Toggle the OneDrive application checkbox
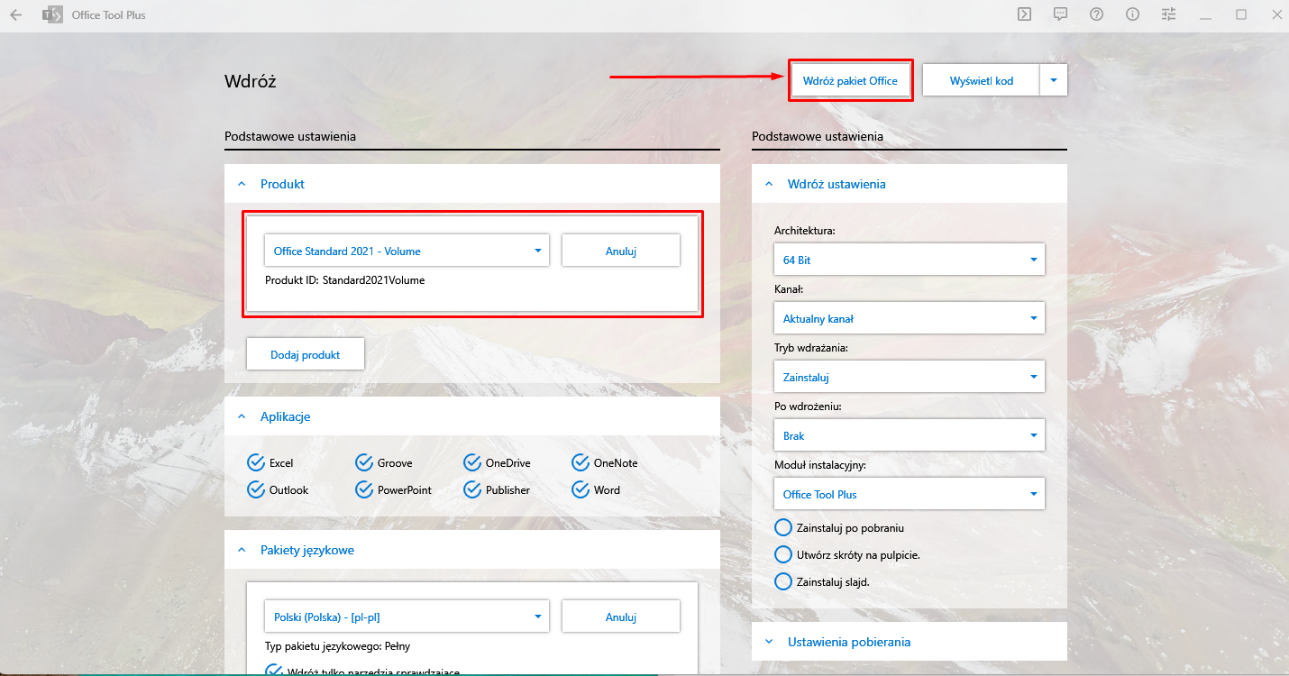This screenshot has width=1289, height=676. tap(472, 463)
